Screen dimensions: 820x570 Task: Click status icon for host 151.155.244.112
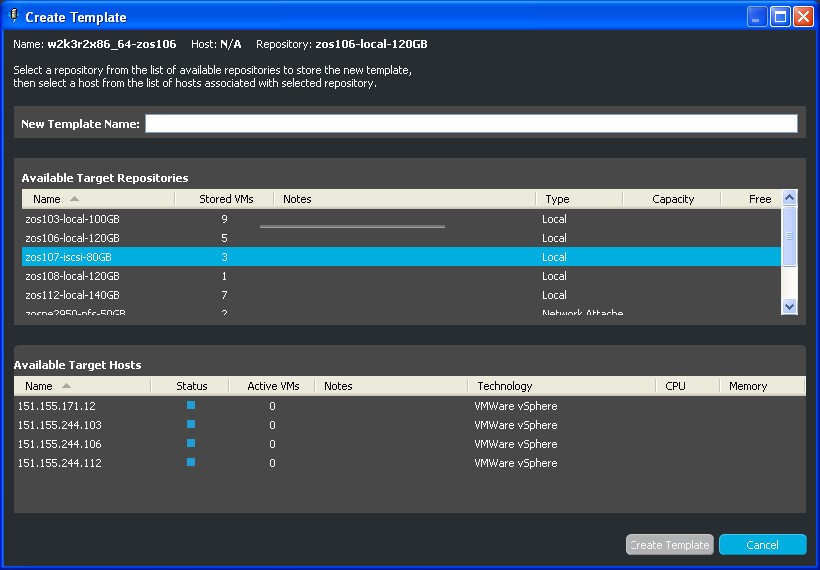(x=191, y=462)
